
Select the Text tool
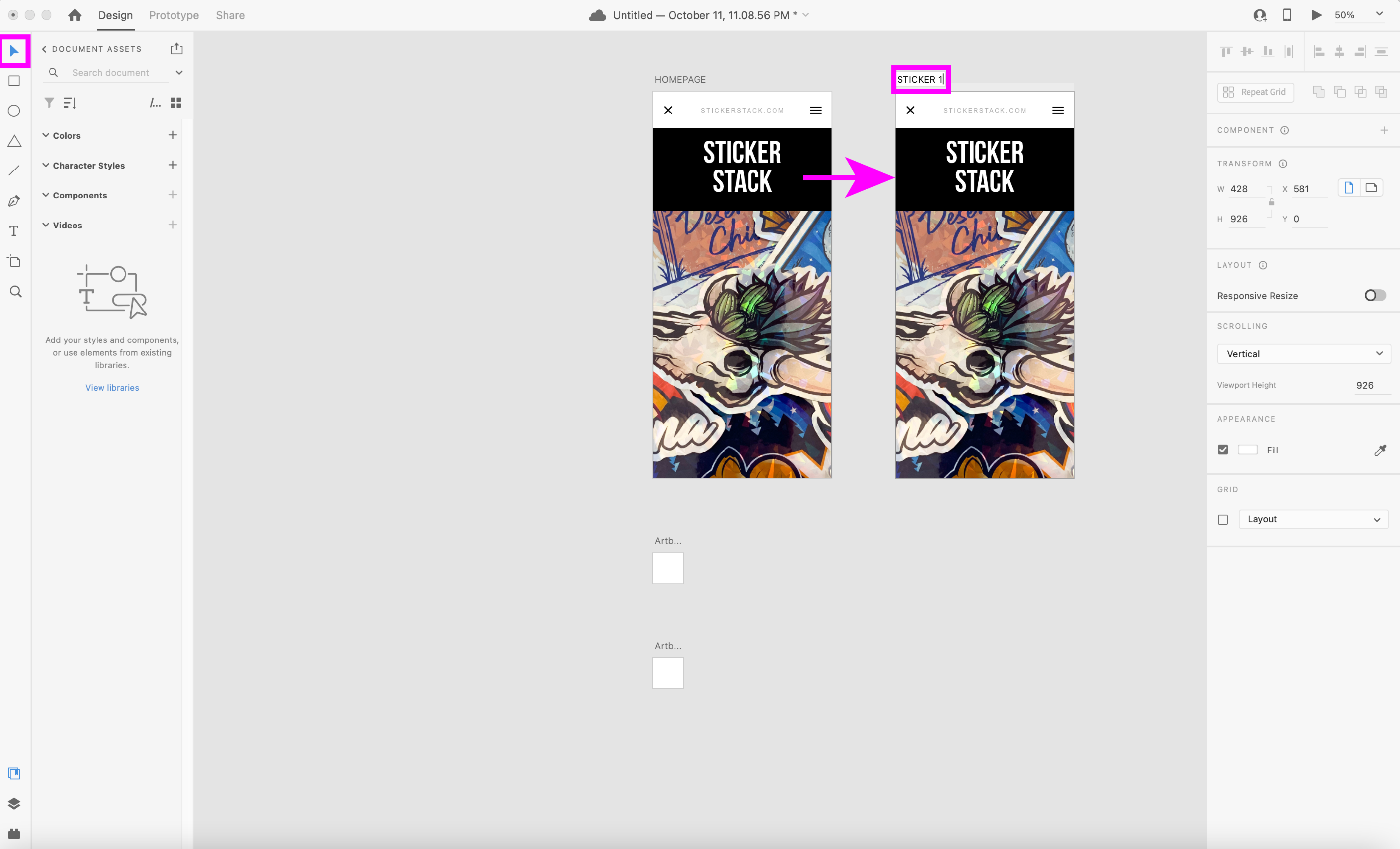14,231
